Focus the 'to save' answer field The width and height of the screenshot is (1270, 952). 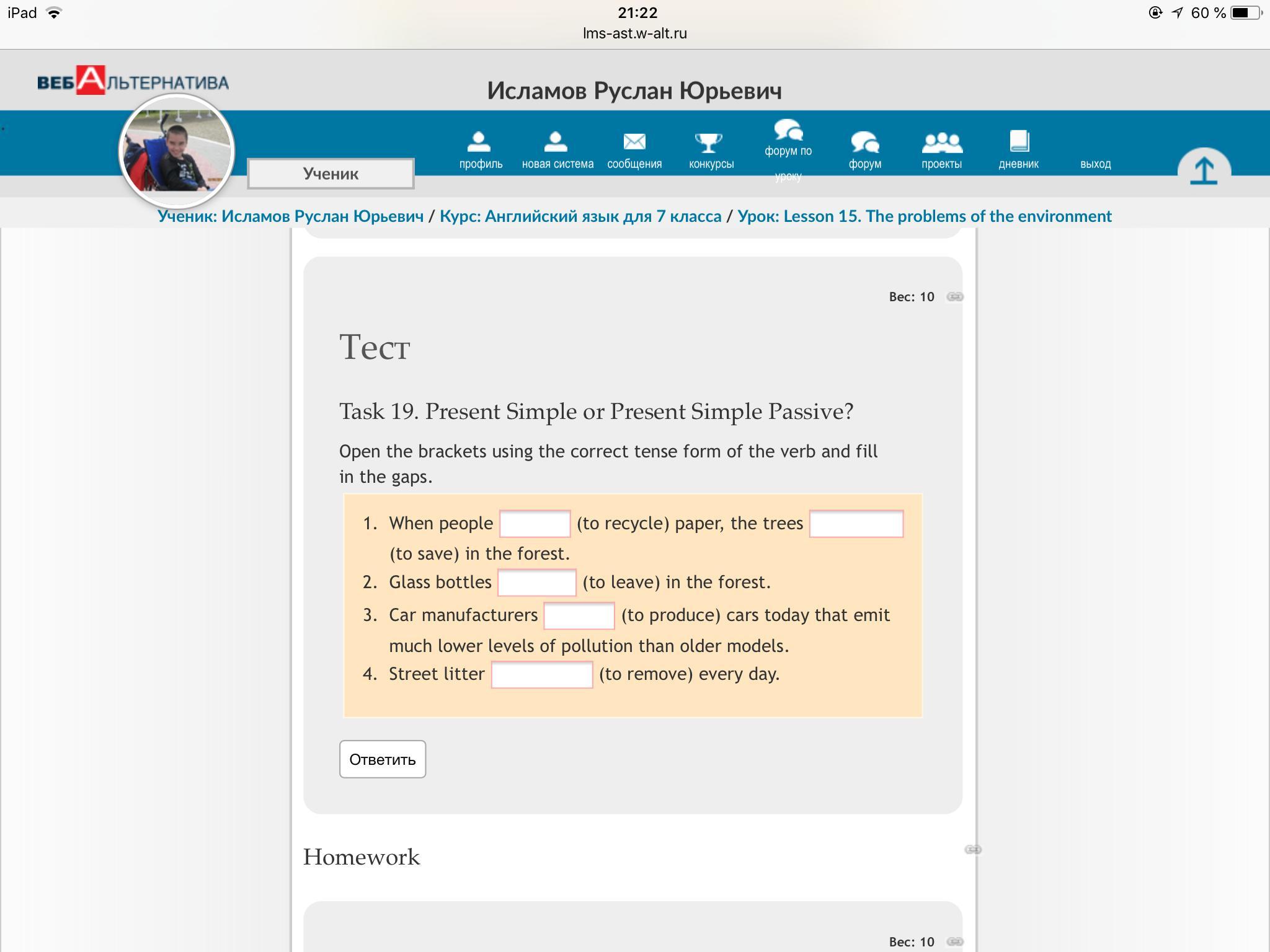[856, 524]
